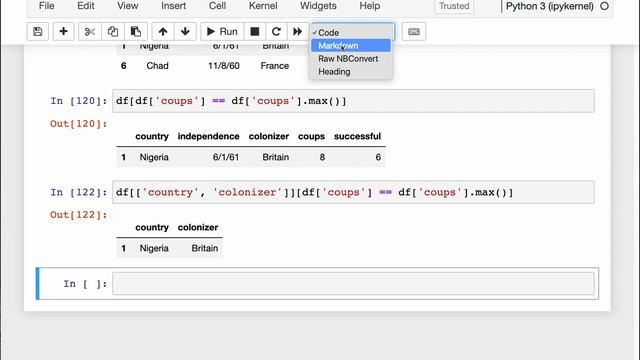The width and height of the screenshot is (640, 360).
Task: Restart the kernel circular arrow icon
Action: tap(276, 31)
